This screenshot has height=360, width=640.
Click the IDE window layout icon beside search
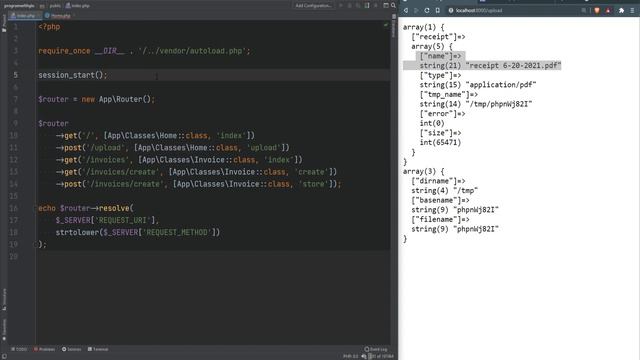coord(386,5)
